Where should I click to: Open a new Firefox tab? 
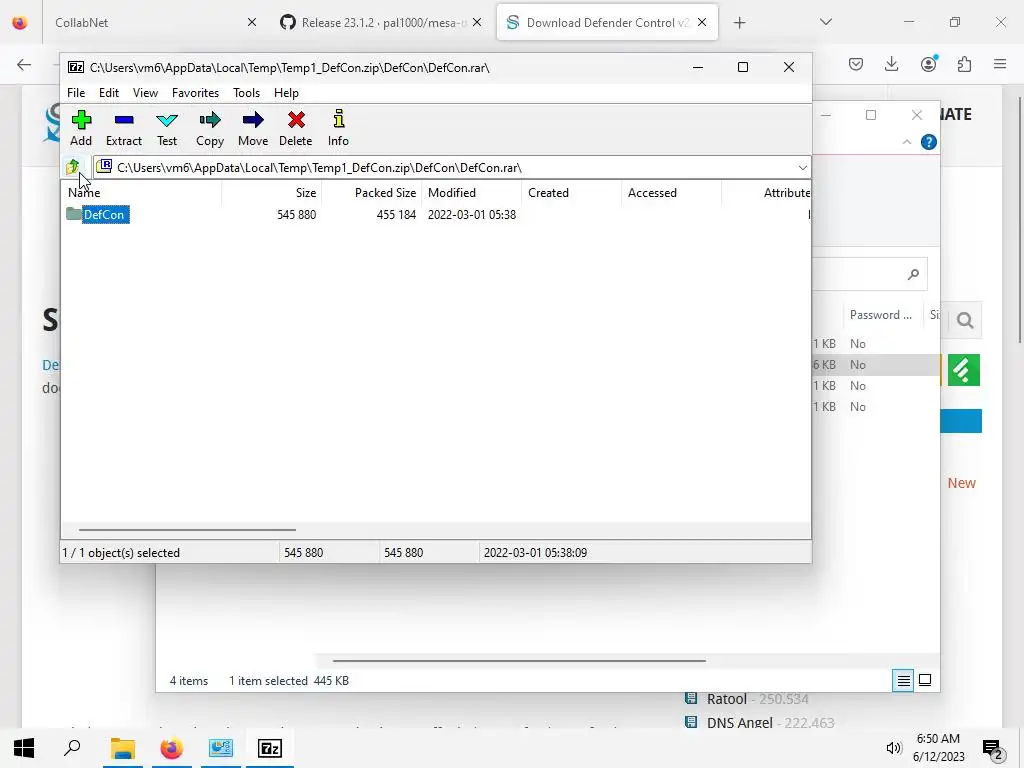pos(739,23)
